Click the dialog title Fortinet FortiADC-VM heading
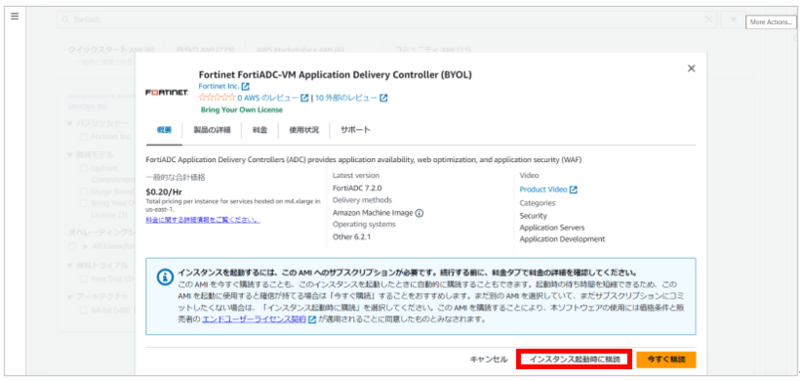 tap(335, 74)
